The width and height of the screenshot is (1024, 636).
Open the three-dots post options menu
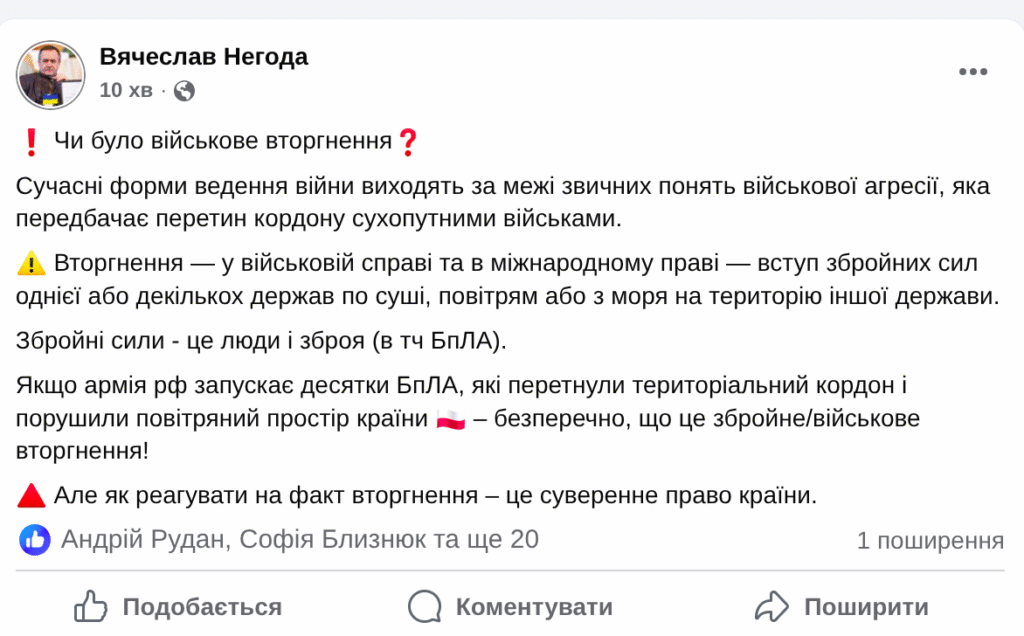click(972, 72)
